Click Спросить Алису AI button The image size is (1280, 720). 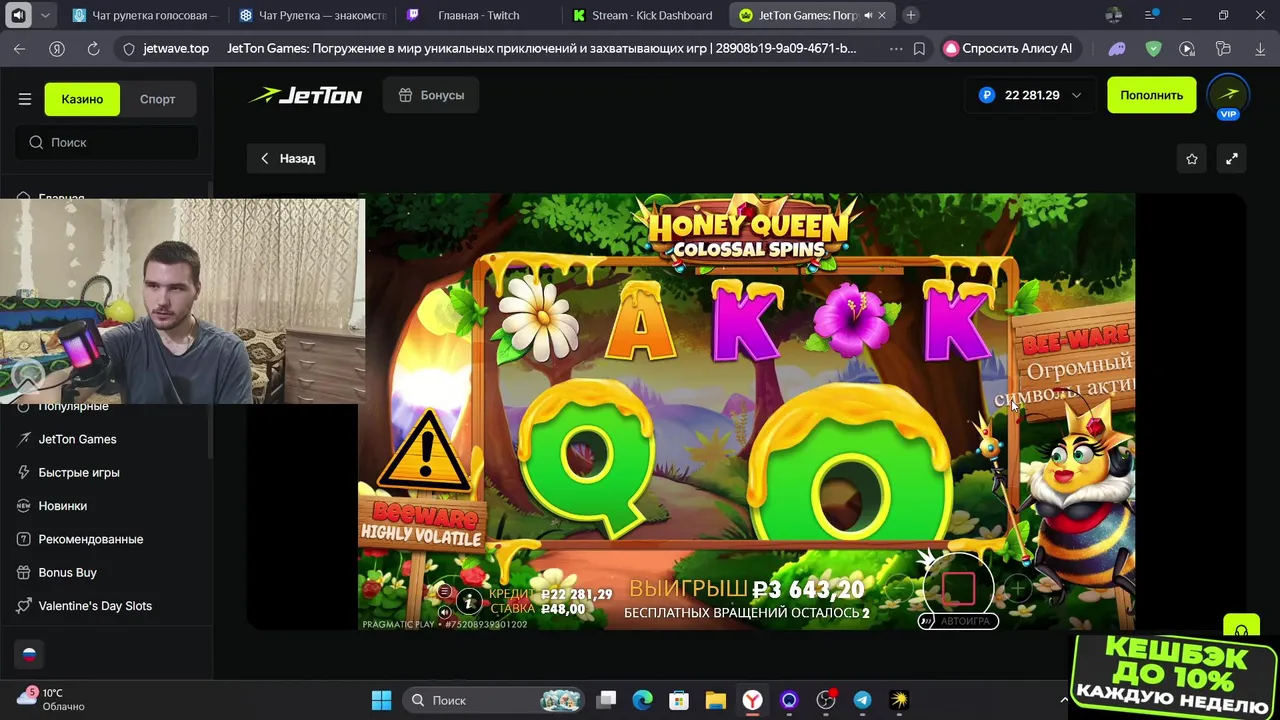(1008, 48)
